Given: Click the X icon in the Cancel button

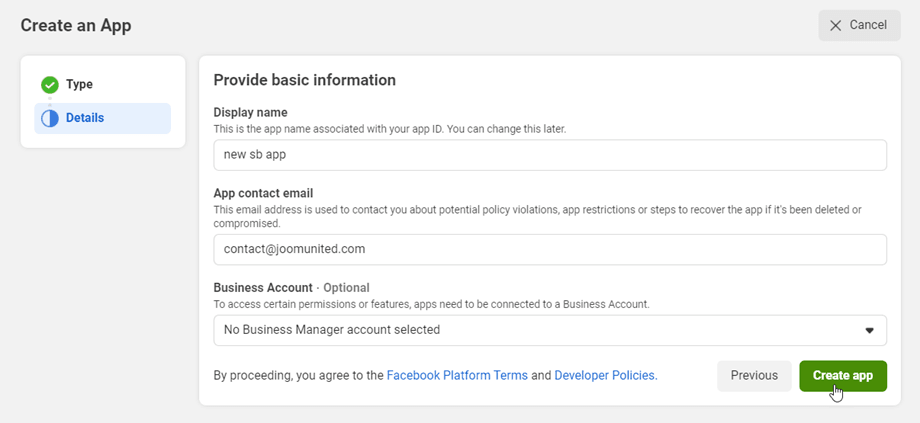Looking at the screenshot, I should pyautogui.click(x=836, y=25).
